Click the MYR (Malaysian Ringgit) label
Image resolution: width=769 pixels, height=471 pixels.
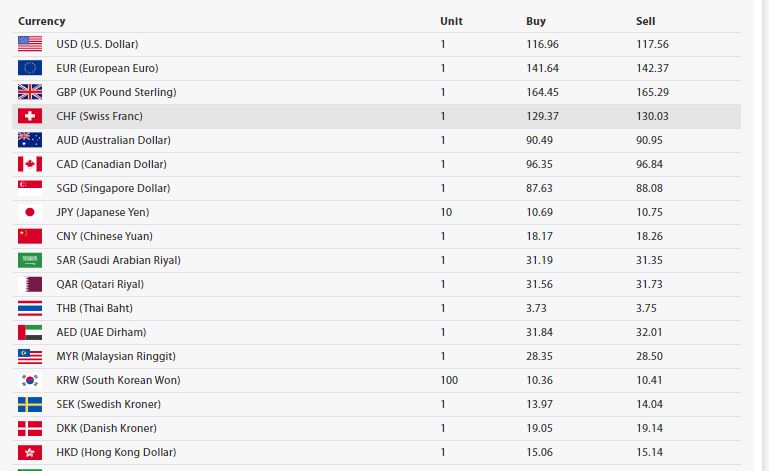pos(116,356)
